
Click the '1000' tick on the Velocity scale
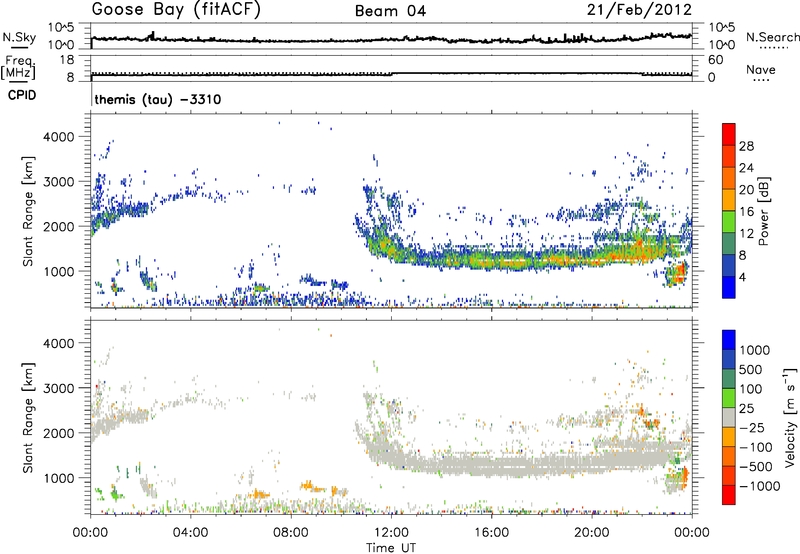(754, 350)
